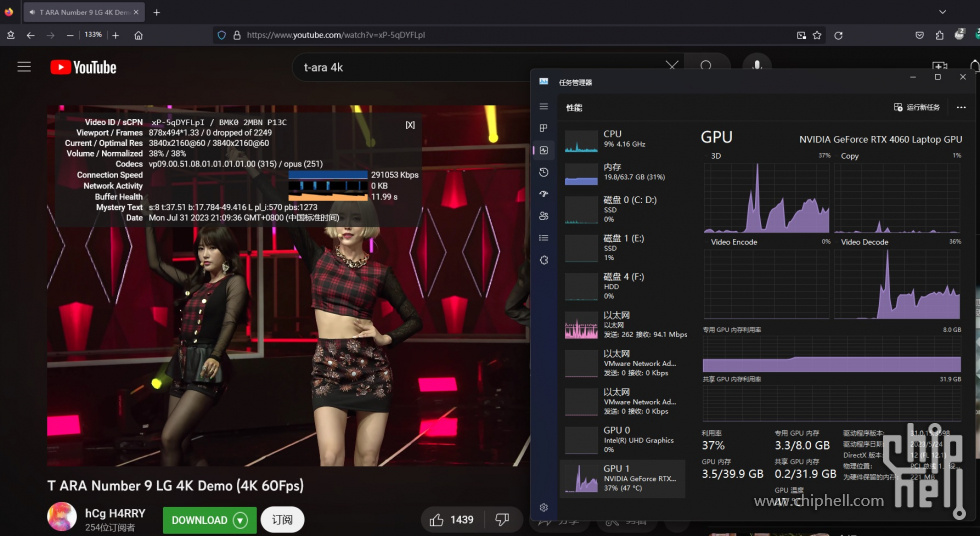Bookmark this page with the star icon

click(x=817, y=36)
